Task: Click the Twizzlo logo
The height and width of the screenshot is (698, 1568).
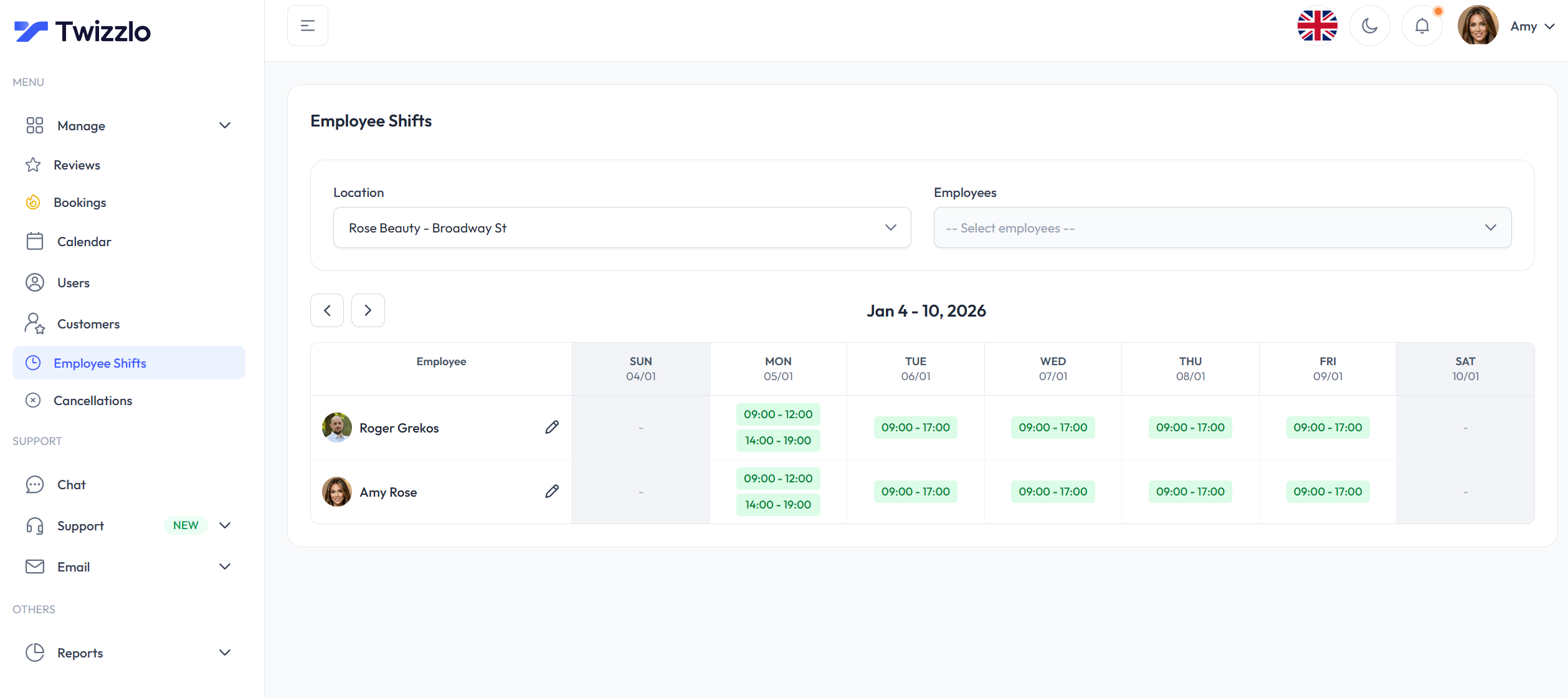Action: [82, 31]
